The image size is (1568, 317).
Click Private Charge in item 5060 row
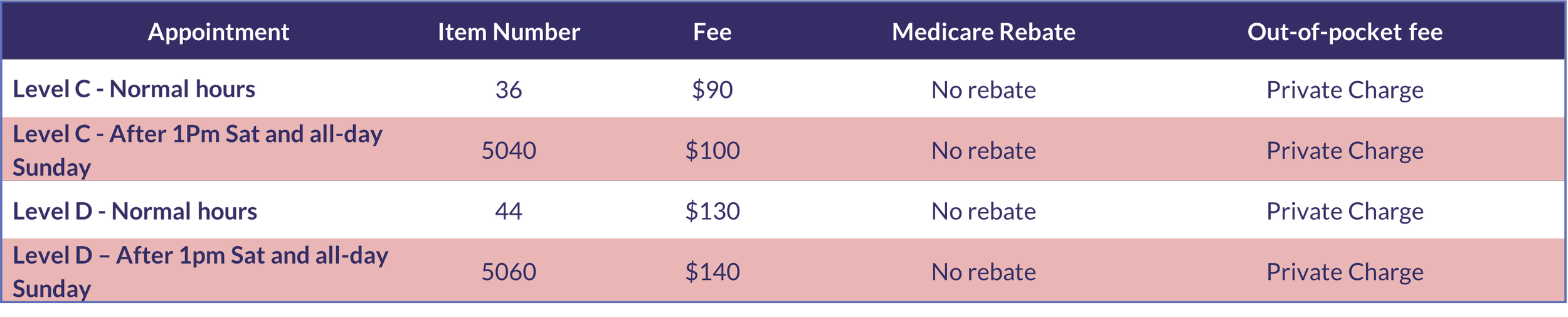click(x=1345, y=272)
